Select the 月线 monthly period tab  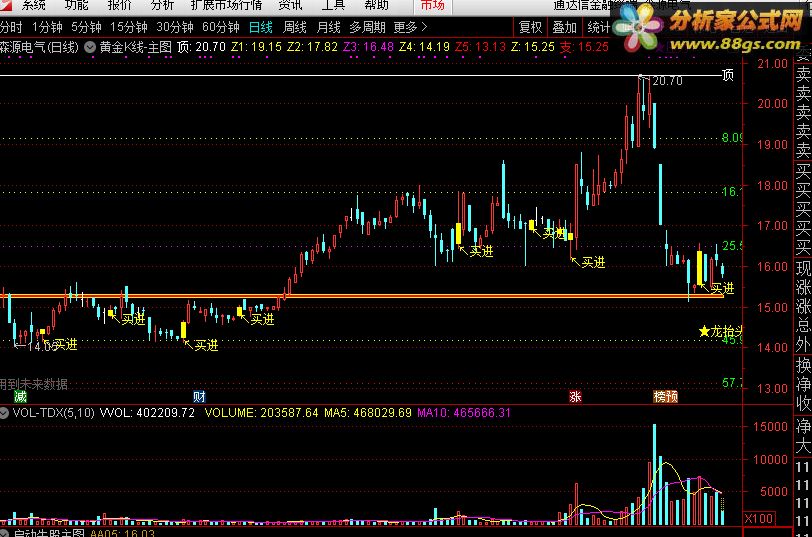329,27
